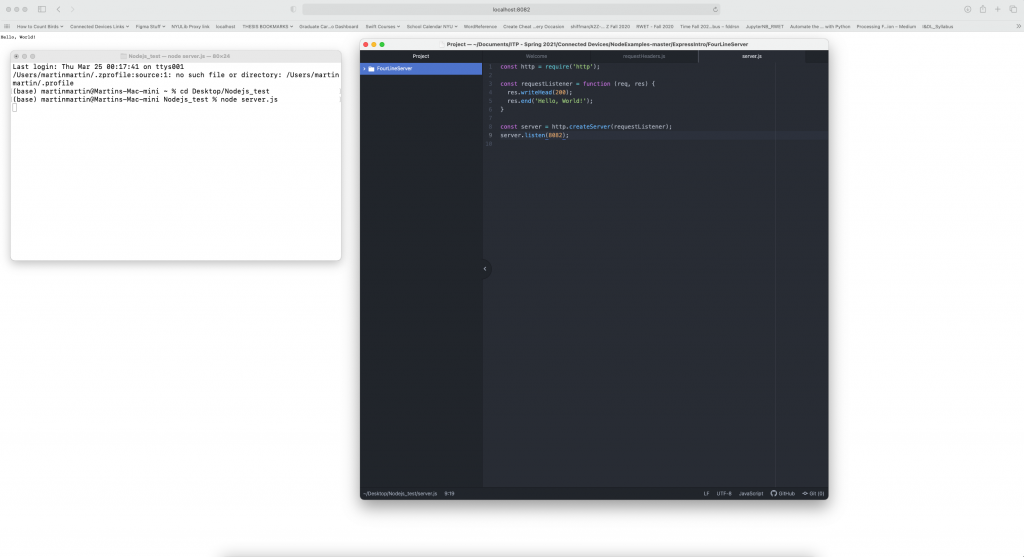Go back with Safari's back arrow
Screen dimensions: 1024x557
coord(59,9)
